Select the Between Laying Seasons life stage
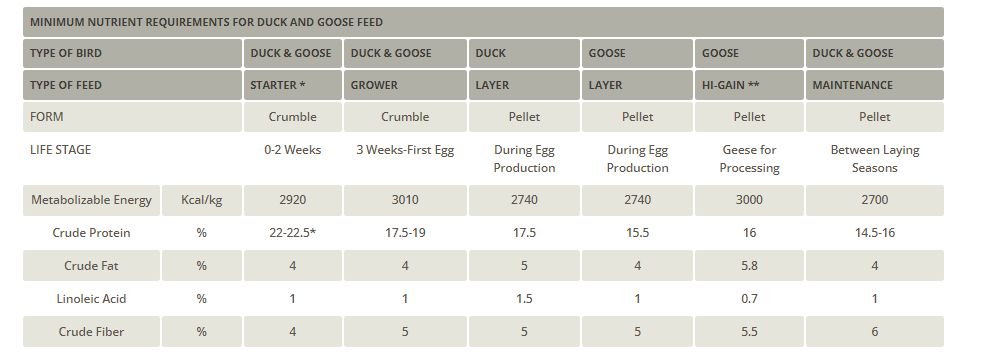 [874, 159]
